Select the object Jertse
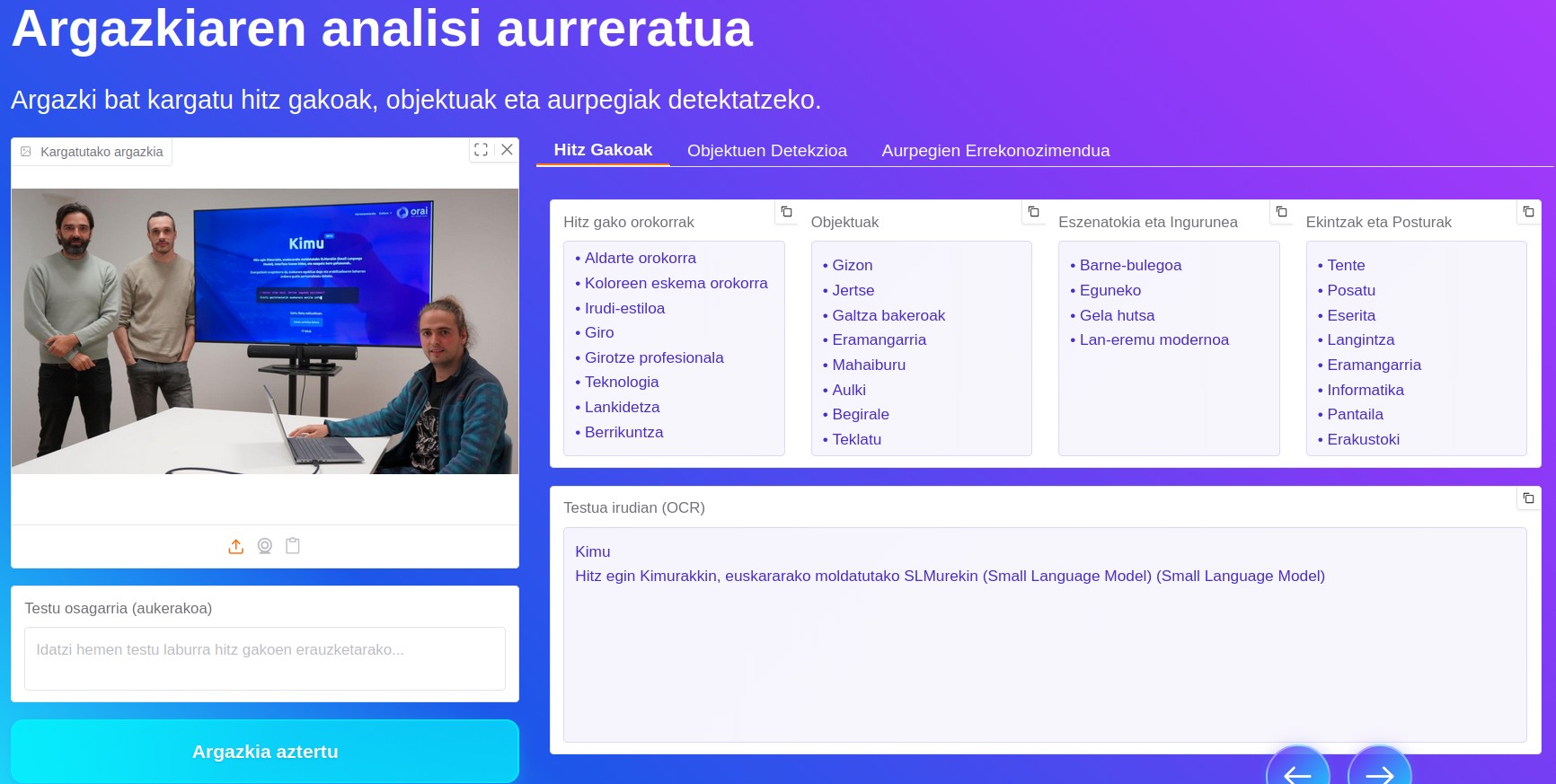Screen dimensions: 1556x784 point(853,290)
